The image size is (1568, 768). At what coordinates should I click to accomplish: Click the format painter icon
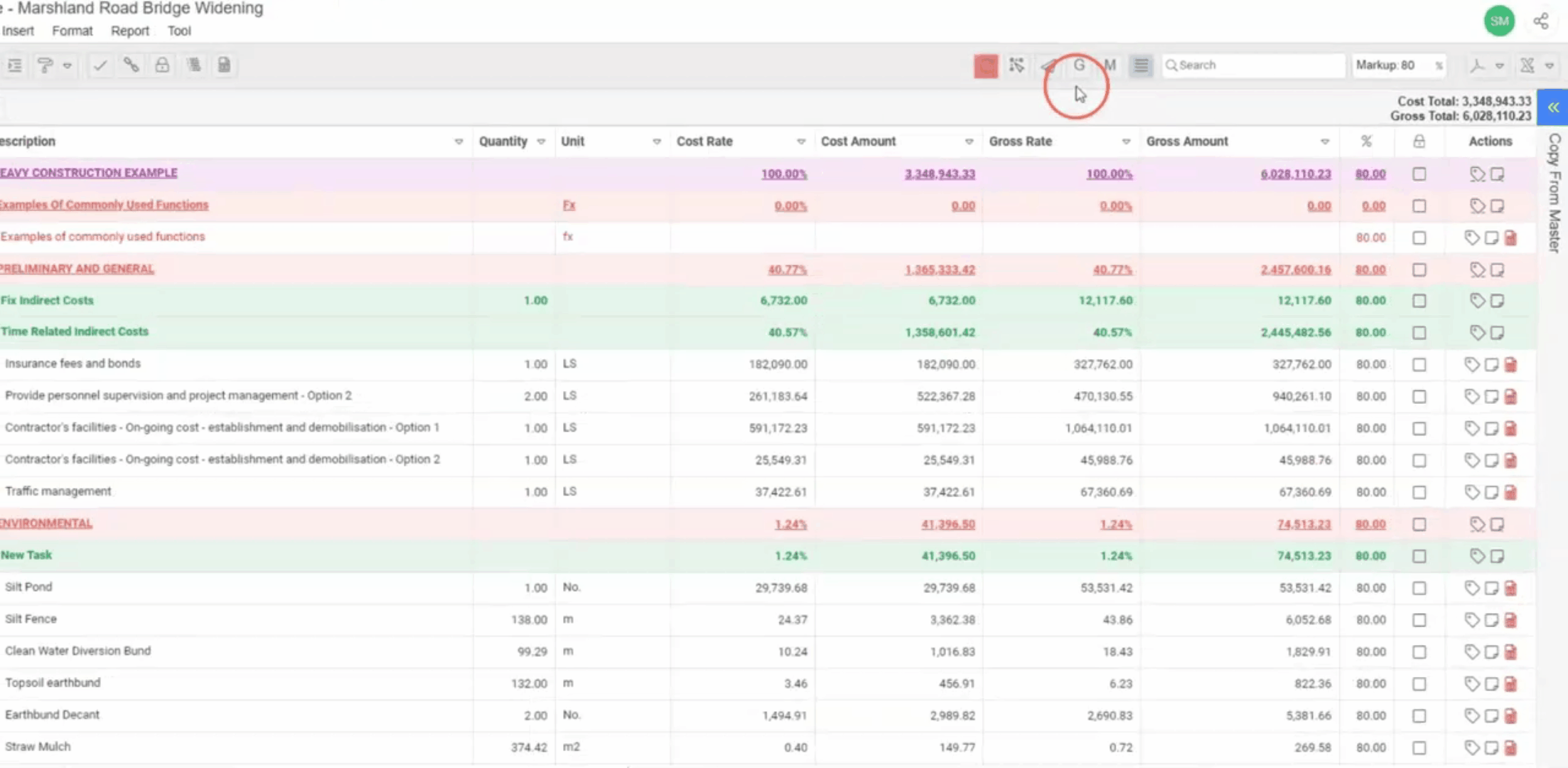click(45, 65)
